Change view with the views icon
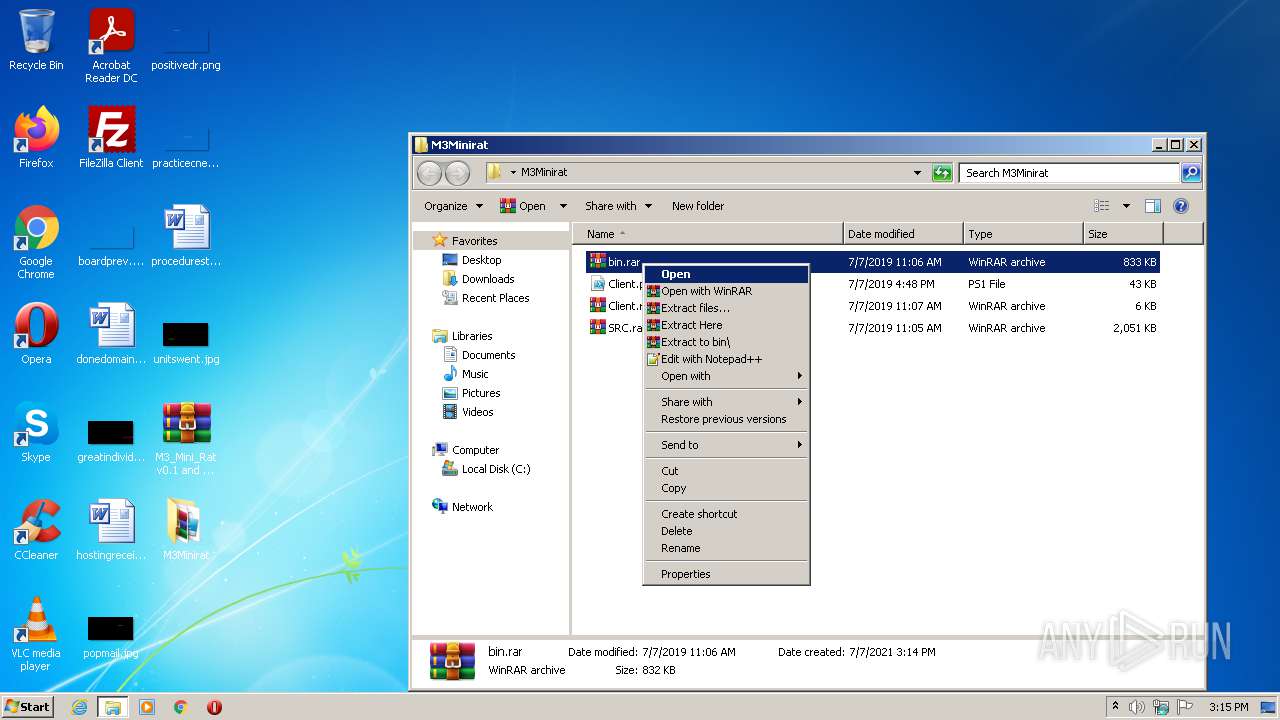Image resolution: width=1280 pixels, height=720 pixels. [1102, 206]
